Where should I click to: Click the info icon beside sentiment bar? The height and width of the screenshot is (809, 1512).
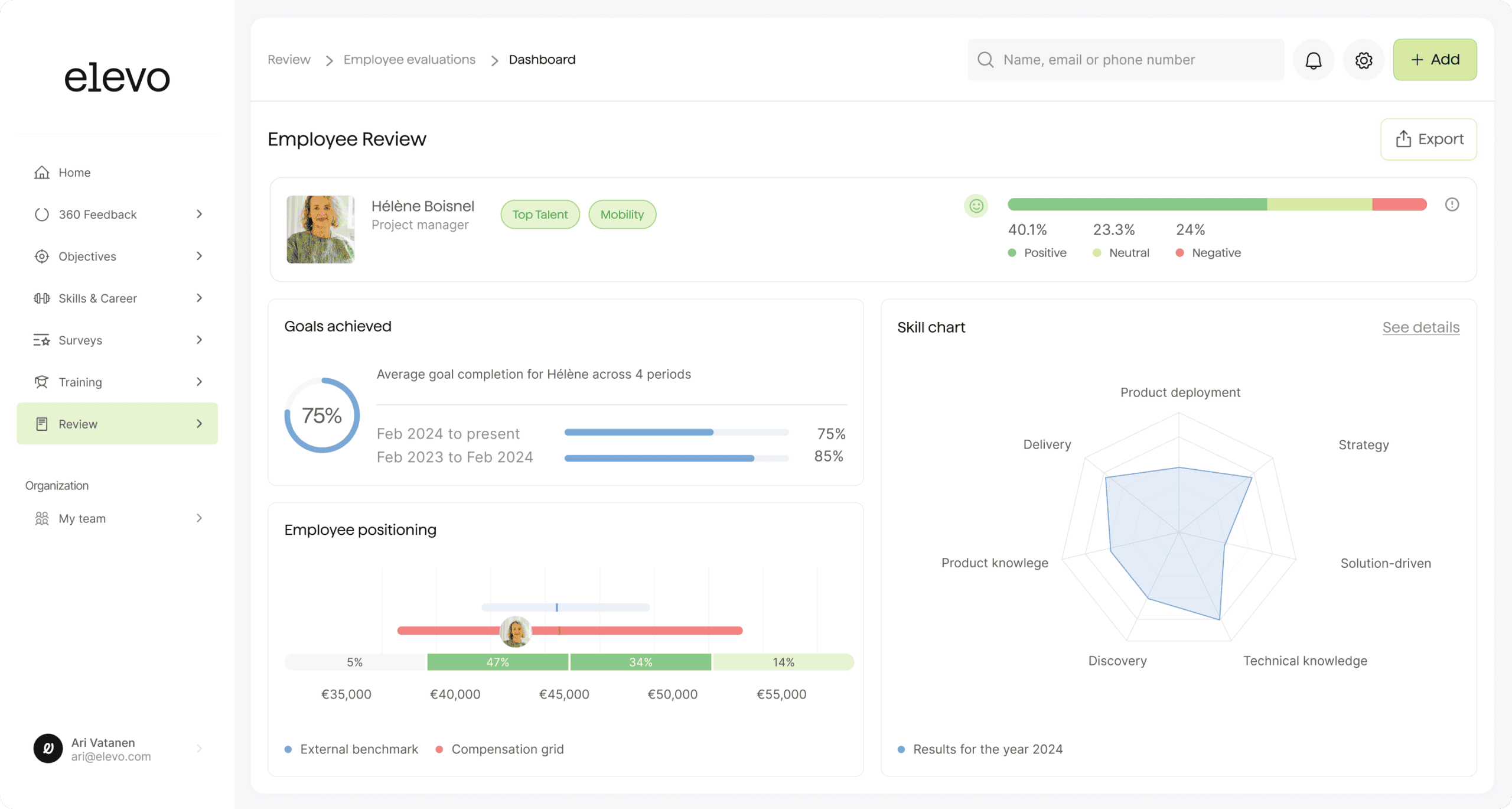tap(1452, 204)
